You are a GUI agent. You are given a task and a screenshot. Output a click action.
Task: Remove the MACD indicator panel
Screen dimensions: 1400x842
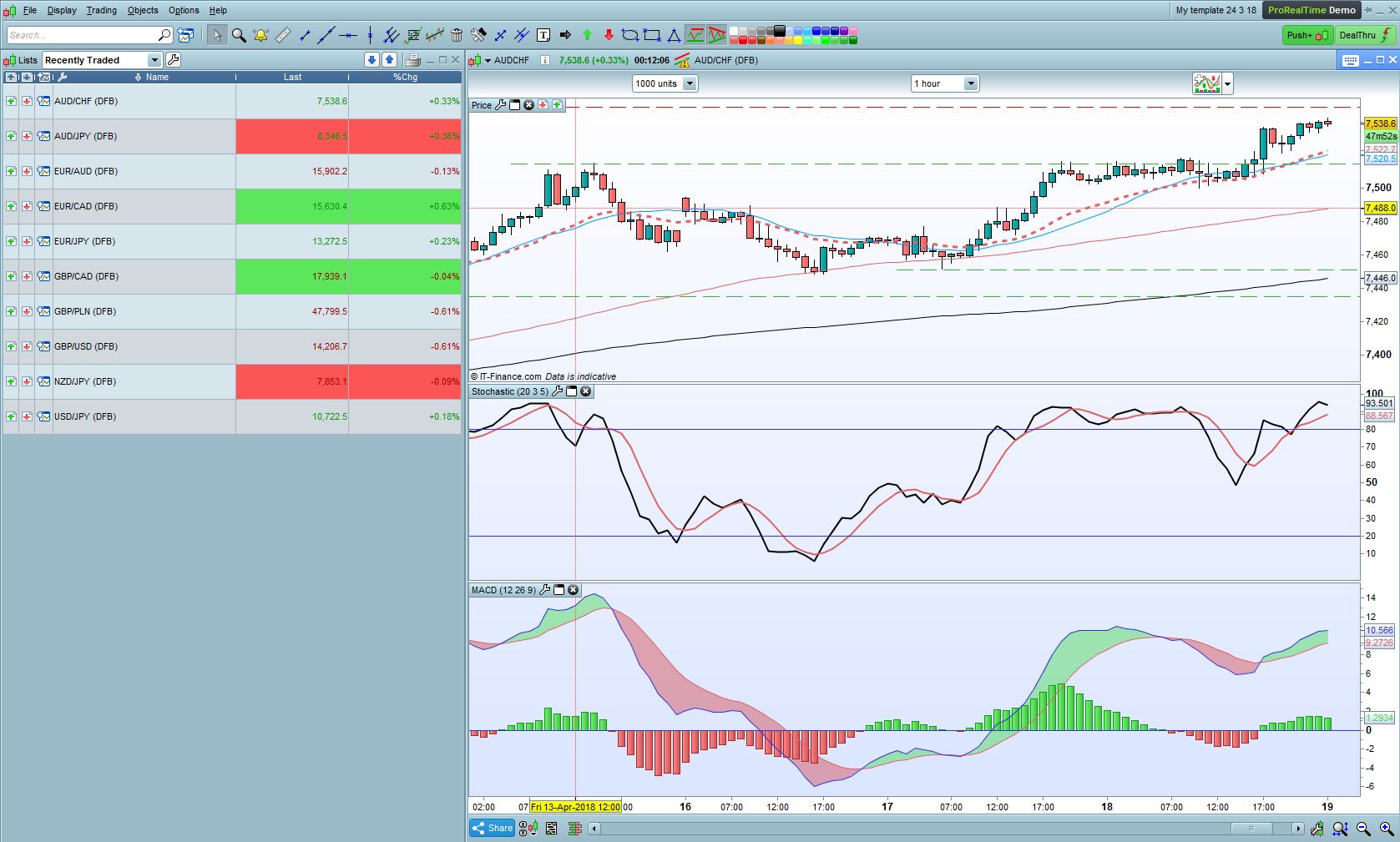pyautogui.click(x=574, y=590)
